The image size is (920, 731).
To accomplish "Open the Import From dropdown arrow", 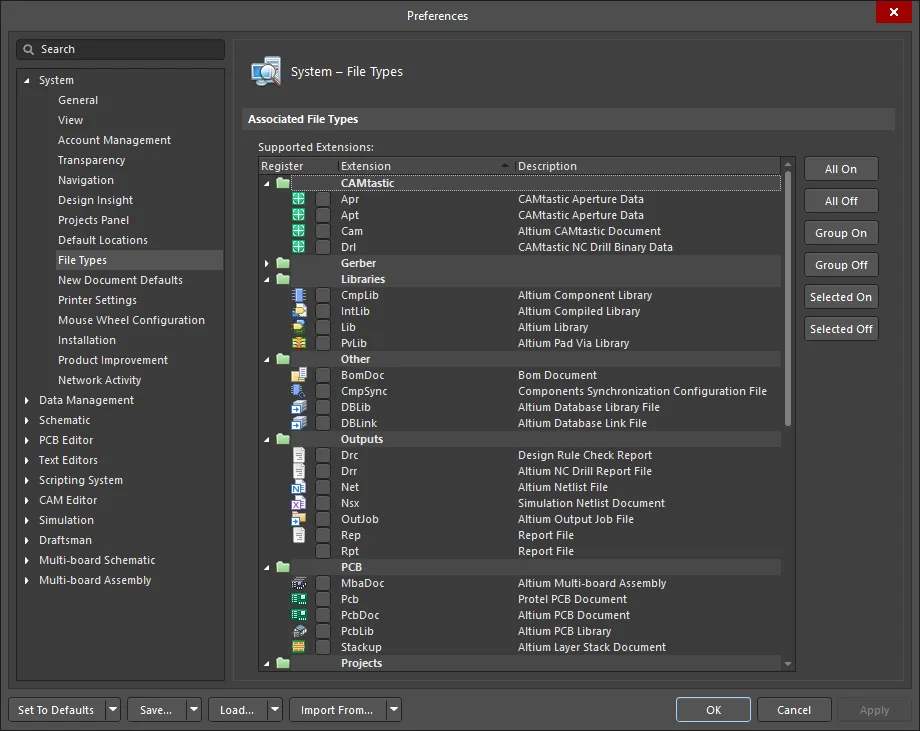I will [394, 710].
